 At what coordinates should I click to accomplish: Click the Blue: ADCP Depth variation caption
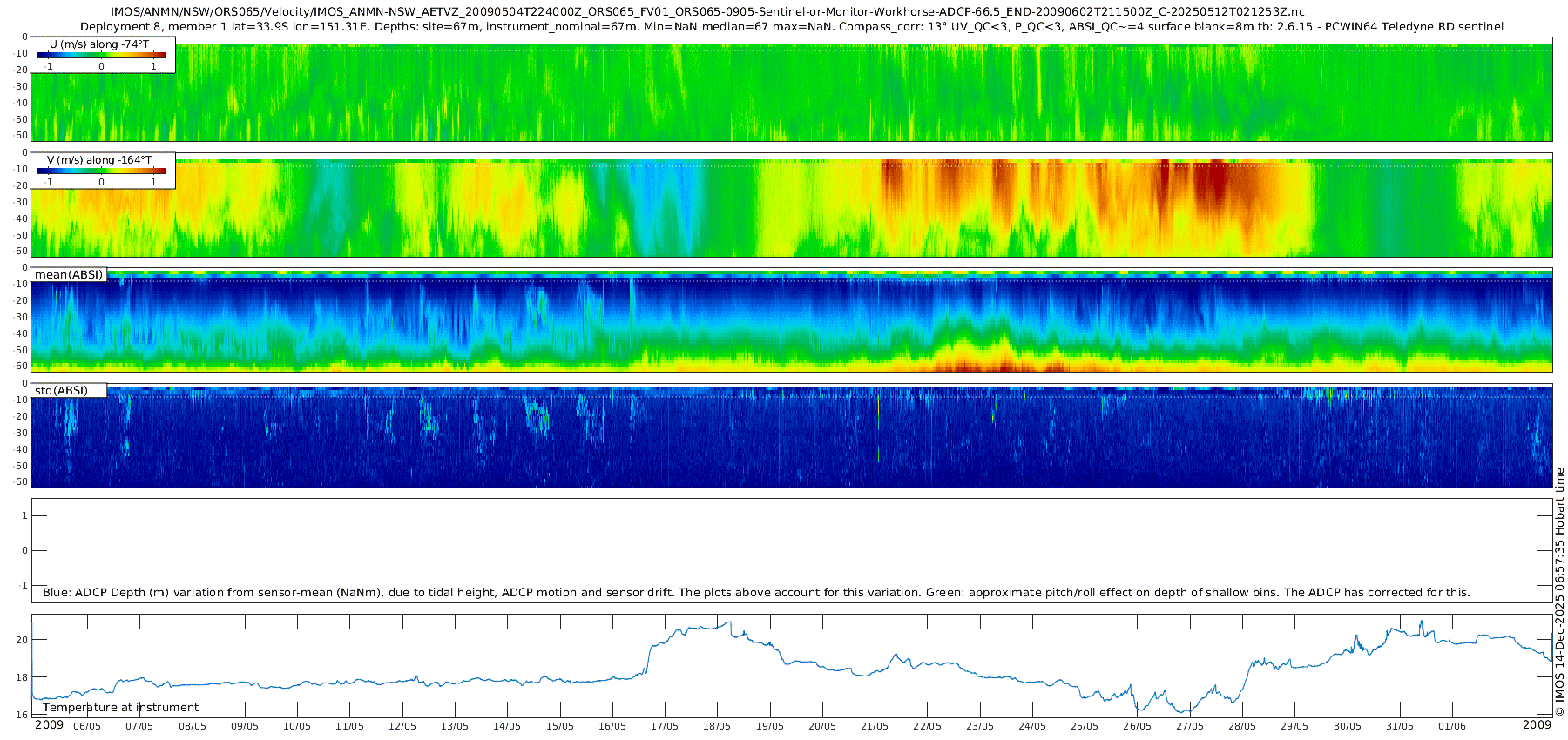click(756, 593)
